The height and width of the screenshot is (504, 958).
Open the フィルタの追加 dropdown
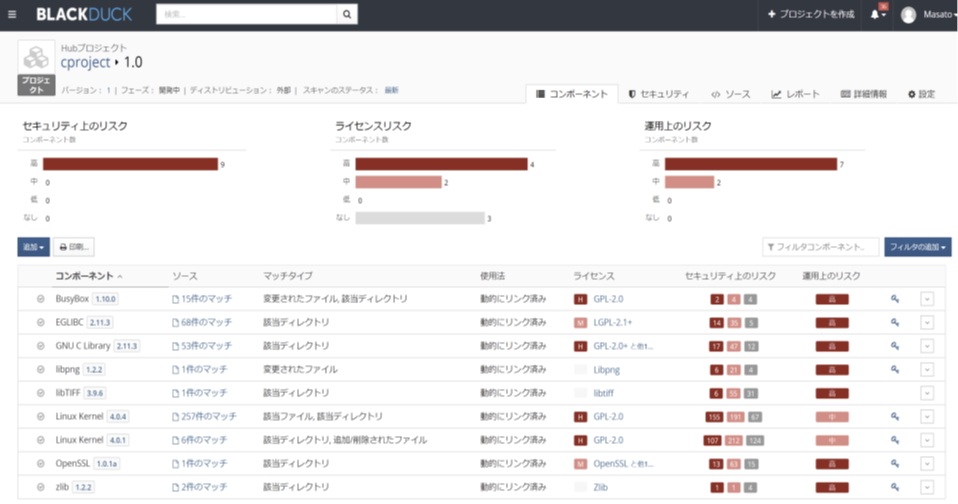click(x=918, y=247)
